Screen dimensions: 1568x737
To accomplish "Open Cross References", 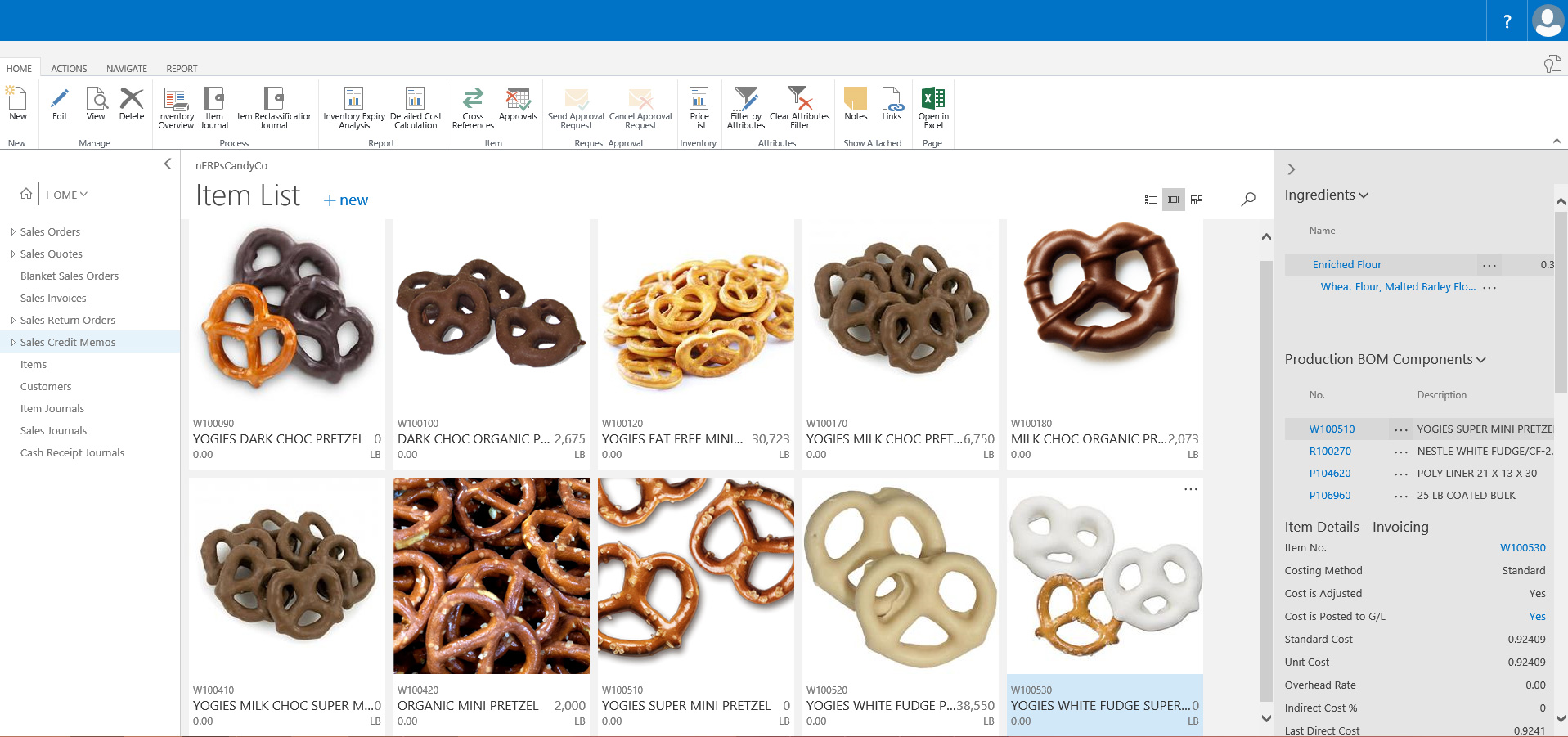I will pyautogui.click(x=473, y=108).
